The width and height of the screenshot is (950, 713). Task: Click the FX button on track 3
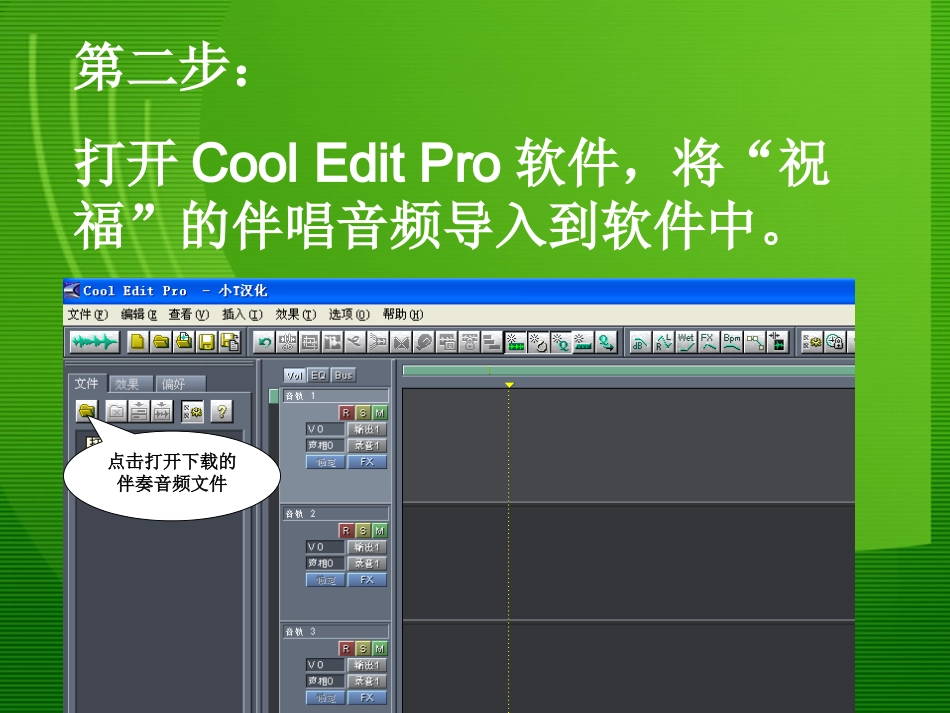(x=367, y=698)
